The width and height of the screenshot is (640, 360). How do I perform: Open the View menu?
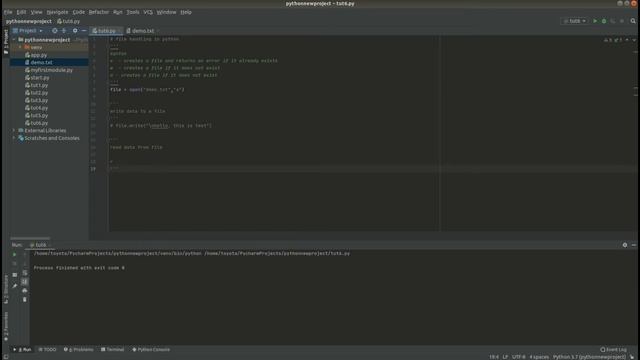(36, 12)
